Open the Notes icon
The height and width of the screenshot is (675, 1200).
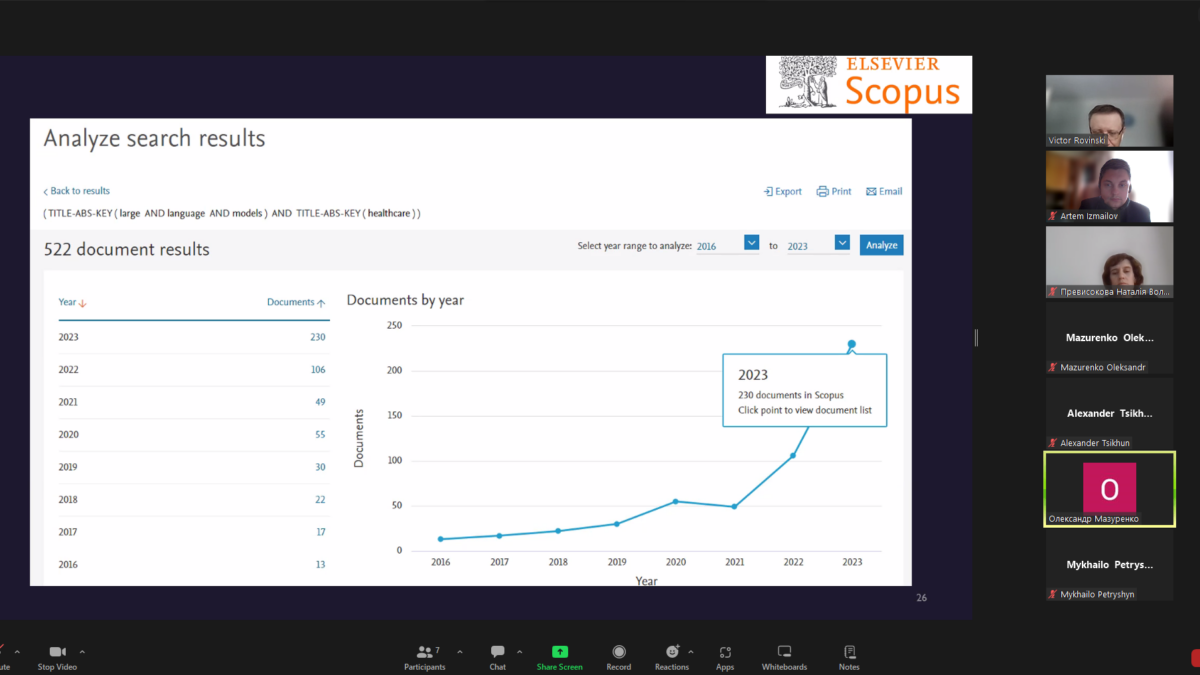click(849, 652)
